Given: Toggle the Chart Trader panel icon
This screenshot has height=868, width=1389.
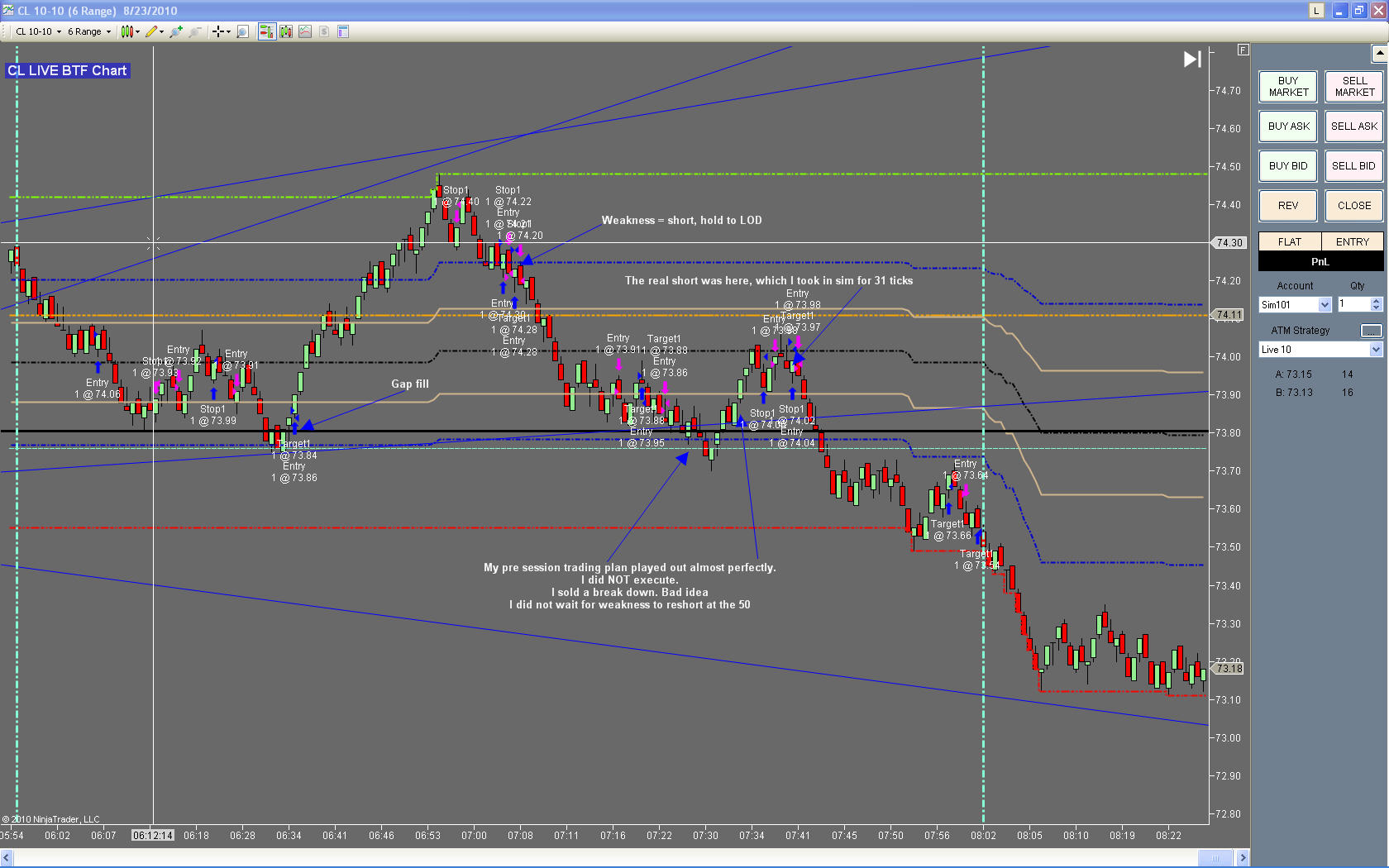Looking at the screenshot, I should [x=266, y=31].
